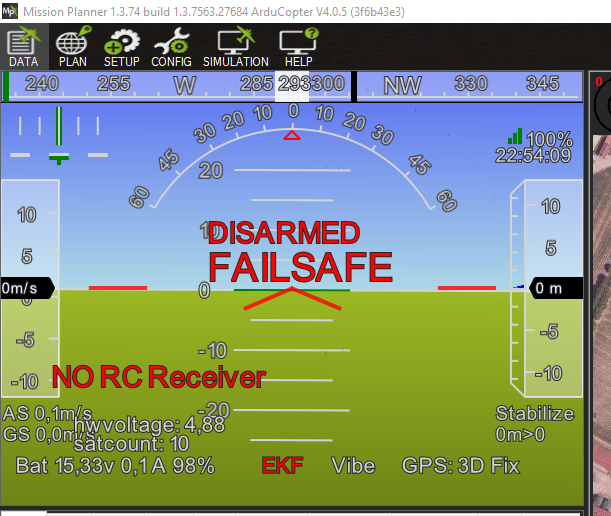Click the NO RC Receiver warning message
Viewport: 611px width, 516px height.
pos(159,377)
